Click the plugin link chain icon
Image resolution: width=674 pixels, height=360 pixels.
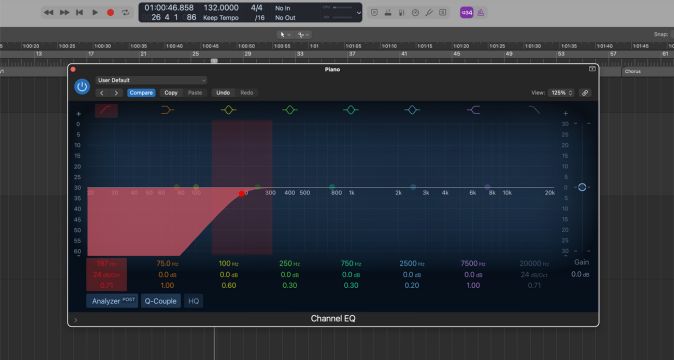point(585,93)
